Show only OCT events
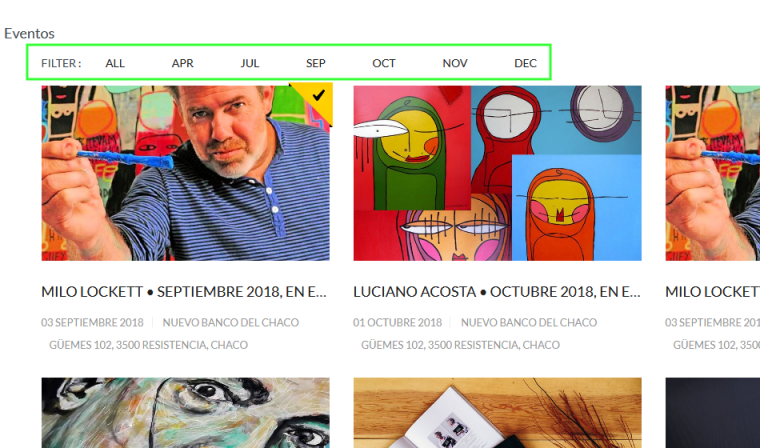This screenshot has height=448, width=760. click(384, 63)
